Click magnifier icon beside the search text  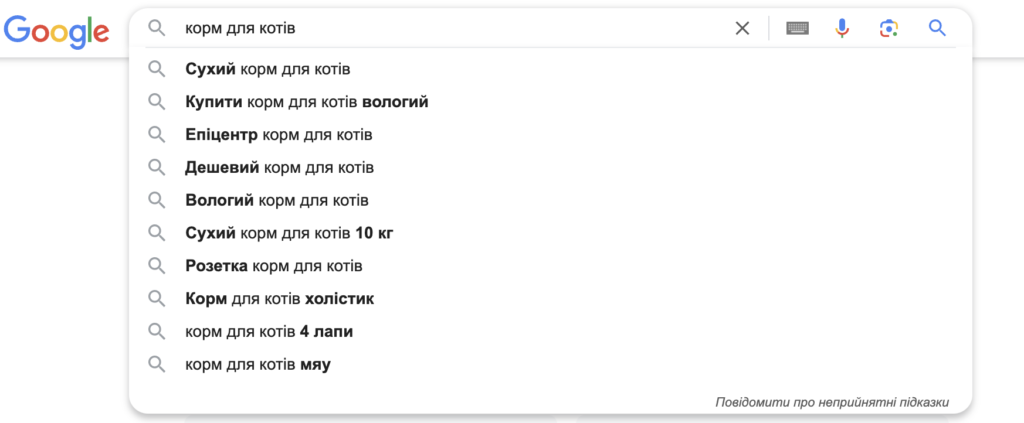(156, 28)
